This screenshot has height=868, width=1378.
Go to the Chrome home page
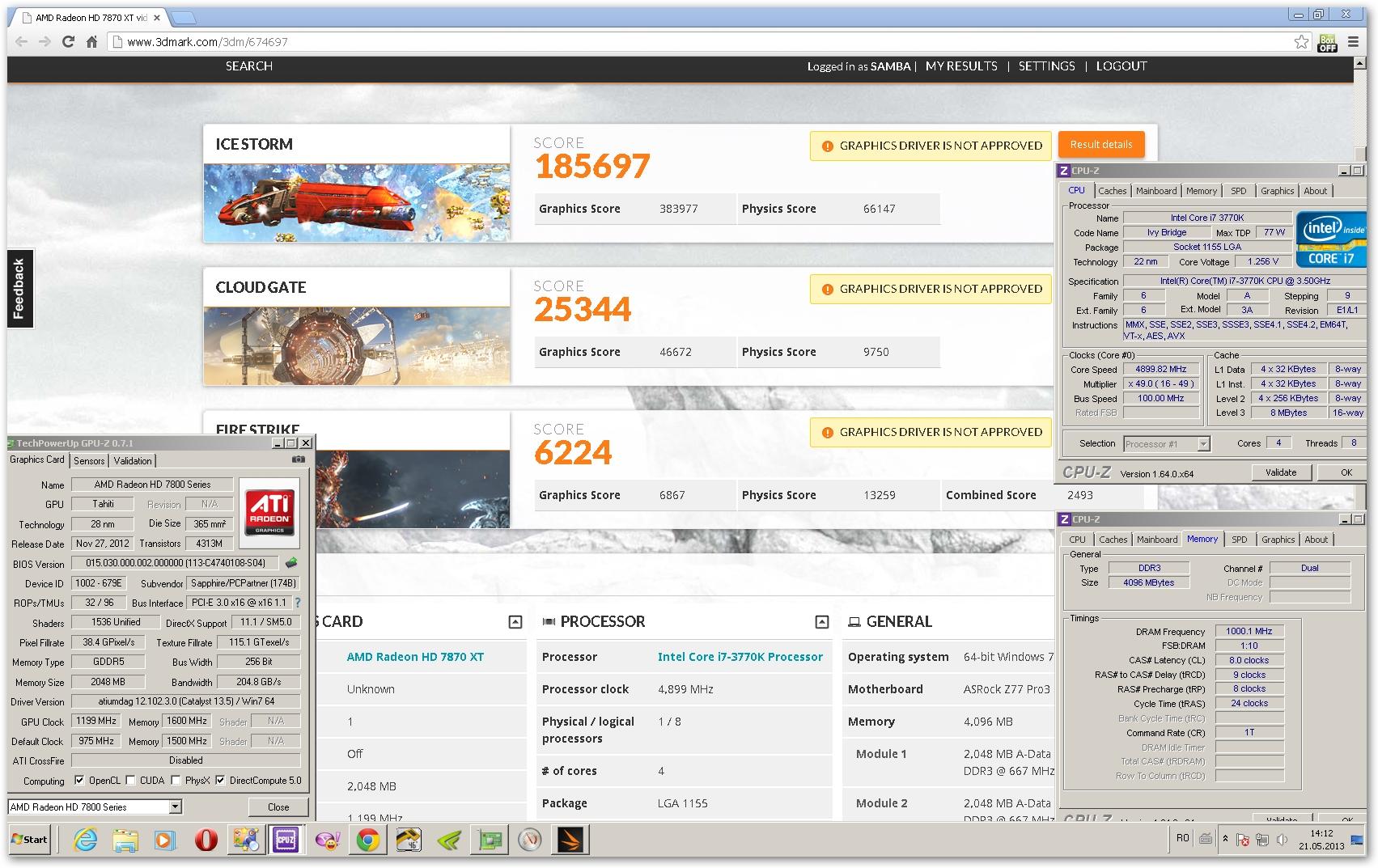[x=91, y=41]
